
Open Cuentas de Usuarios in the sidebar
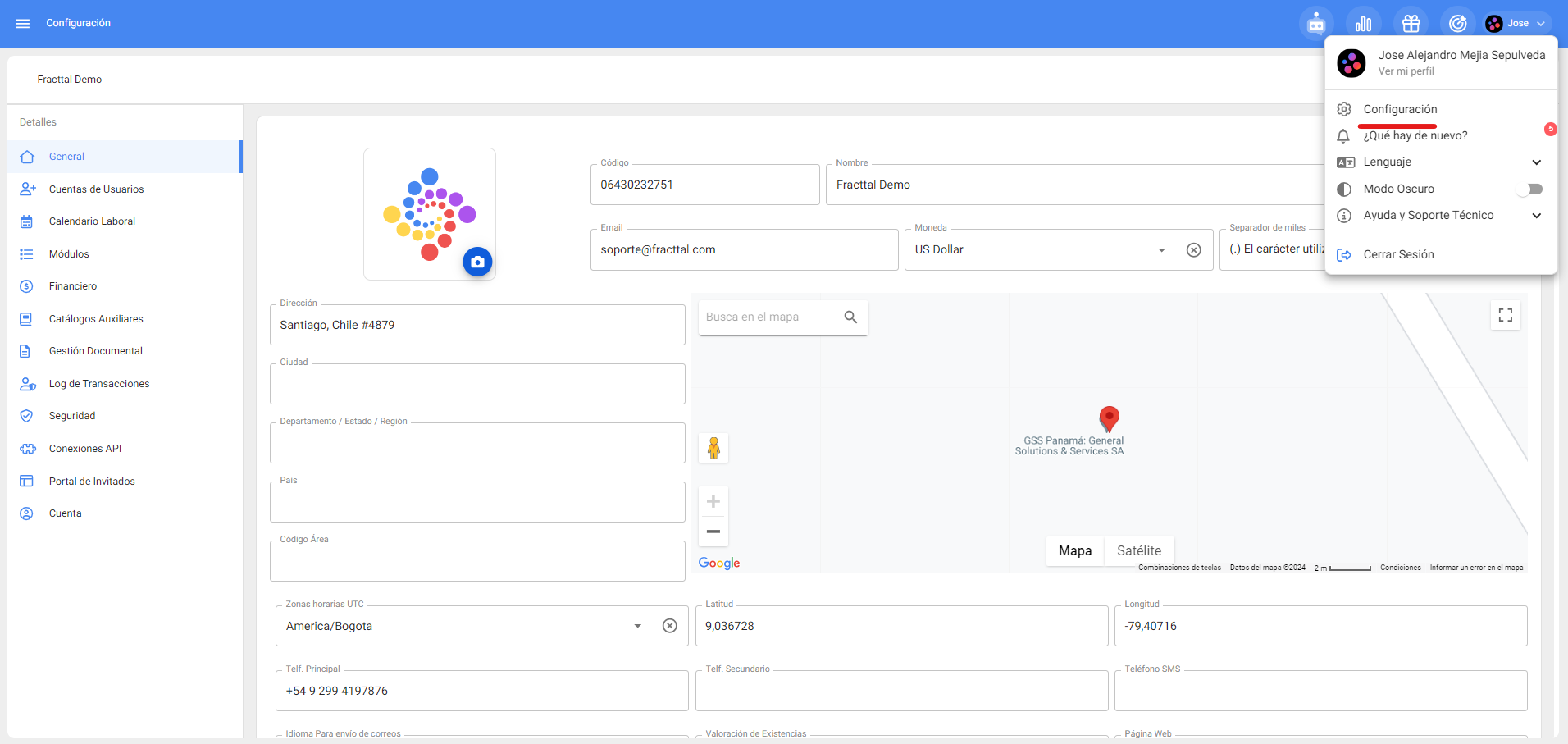pyautogui.click(x=96, y=189)
